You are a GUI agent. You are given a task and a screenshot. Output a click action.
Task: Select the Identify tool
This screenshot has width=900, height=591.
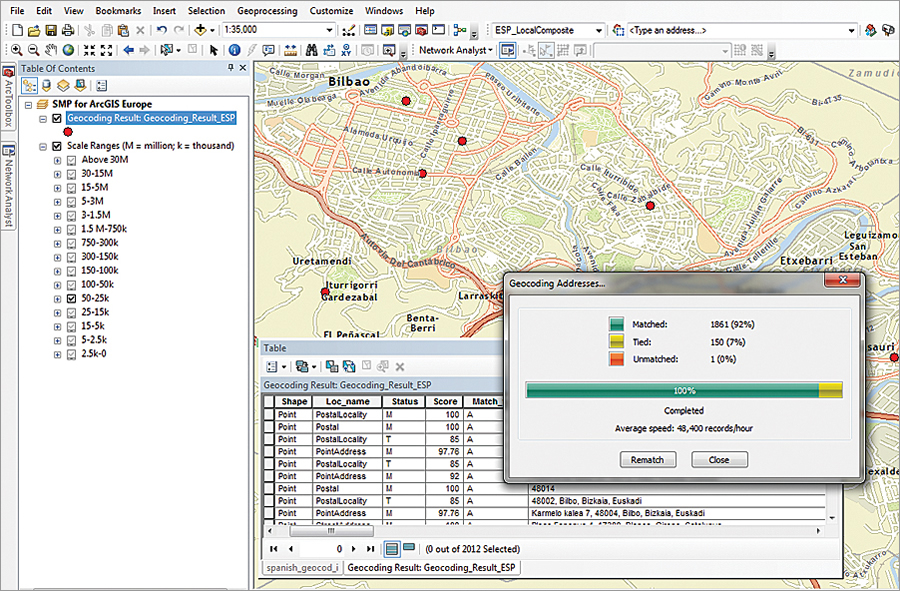click(x=233, y=50)
